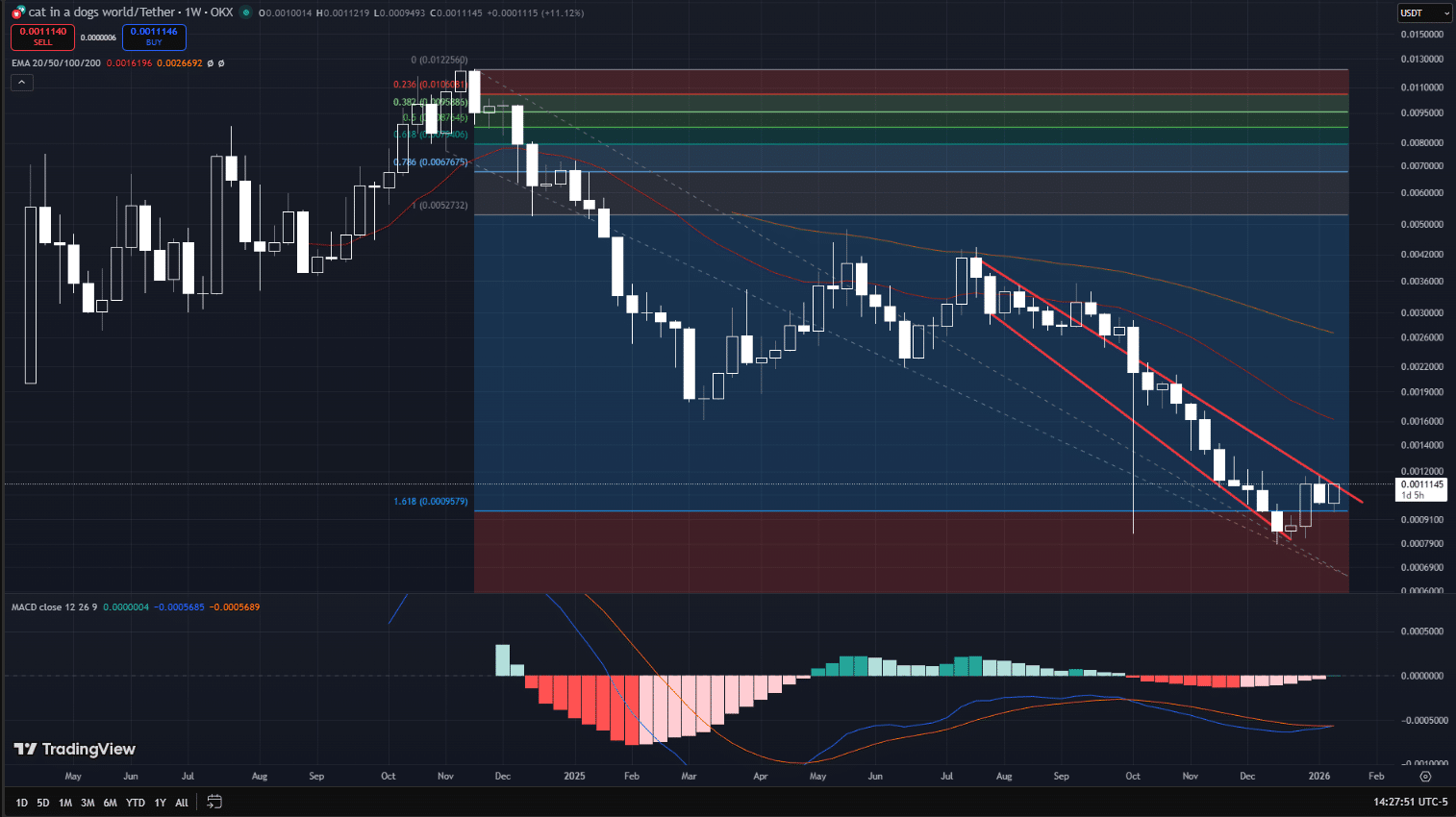Switch to the YTD timeframe
The image size is (1456, 817).
click(x=135, y=801)
